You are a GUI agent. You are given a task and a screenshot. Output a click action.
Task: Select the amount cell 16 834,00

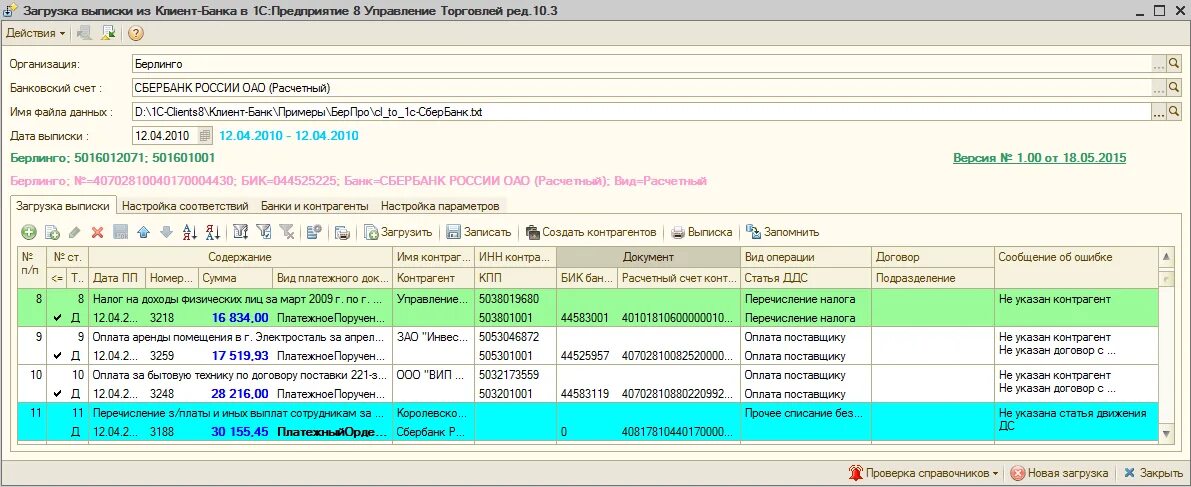235,318
